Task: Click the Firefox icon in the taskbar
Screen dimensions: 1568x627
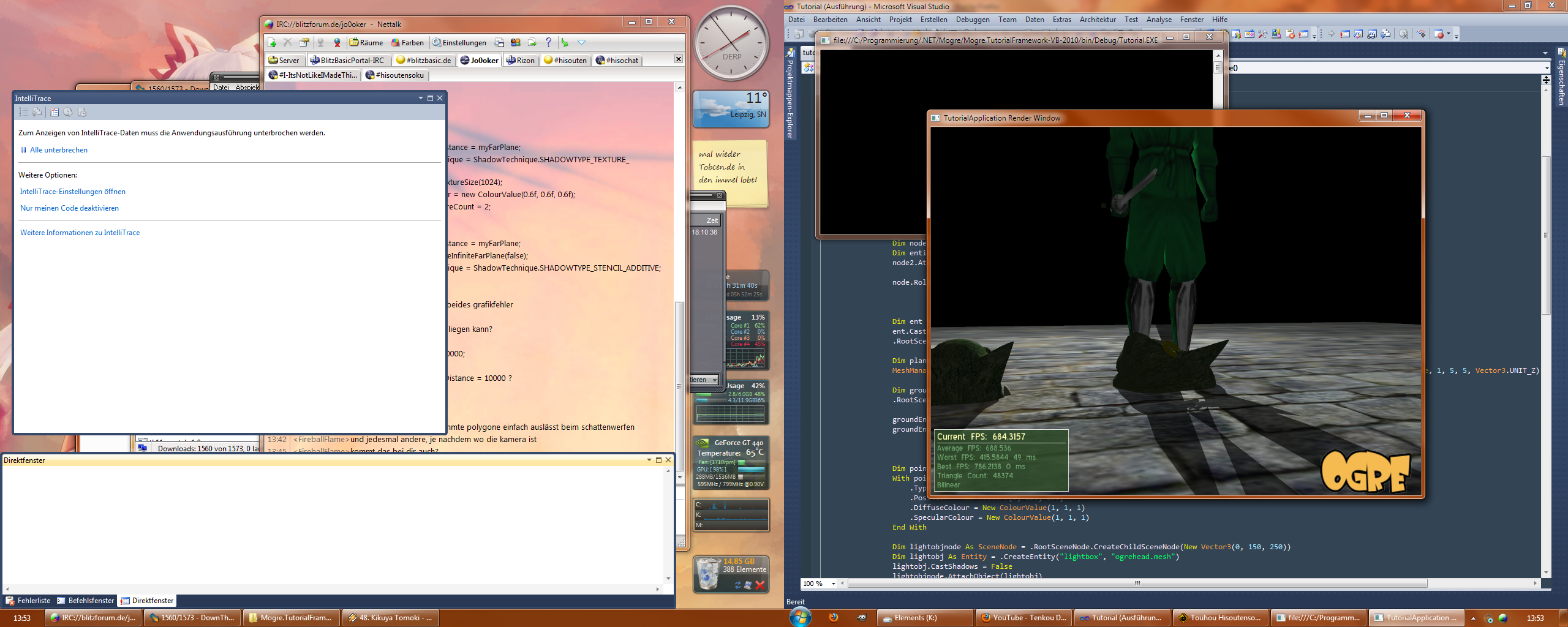Action: 833,617
